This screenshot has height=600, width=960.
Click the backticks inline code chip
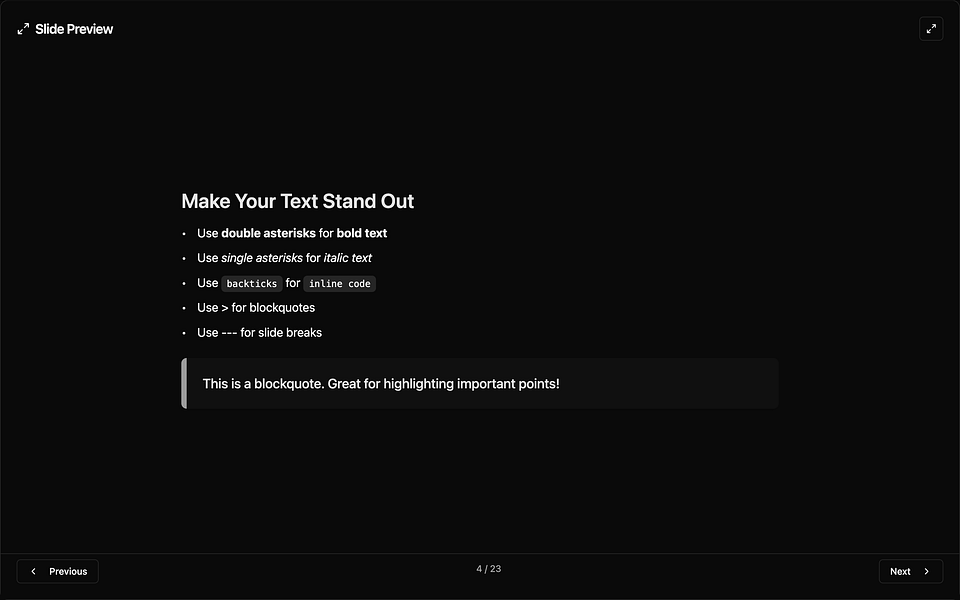point(252,283)
